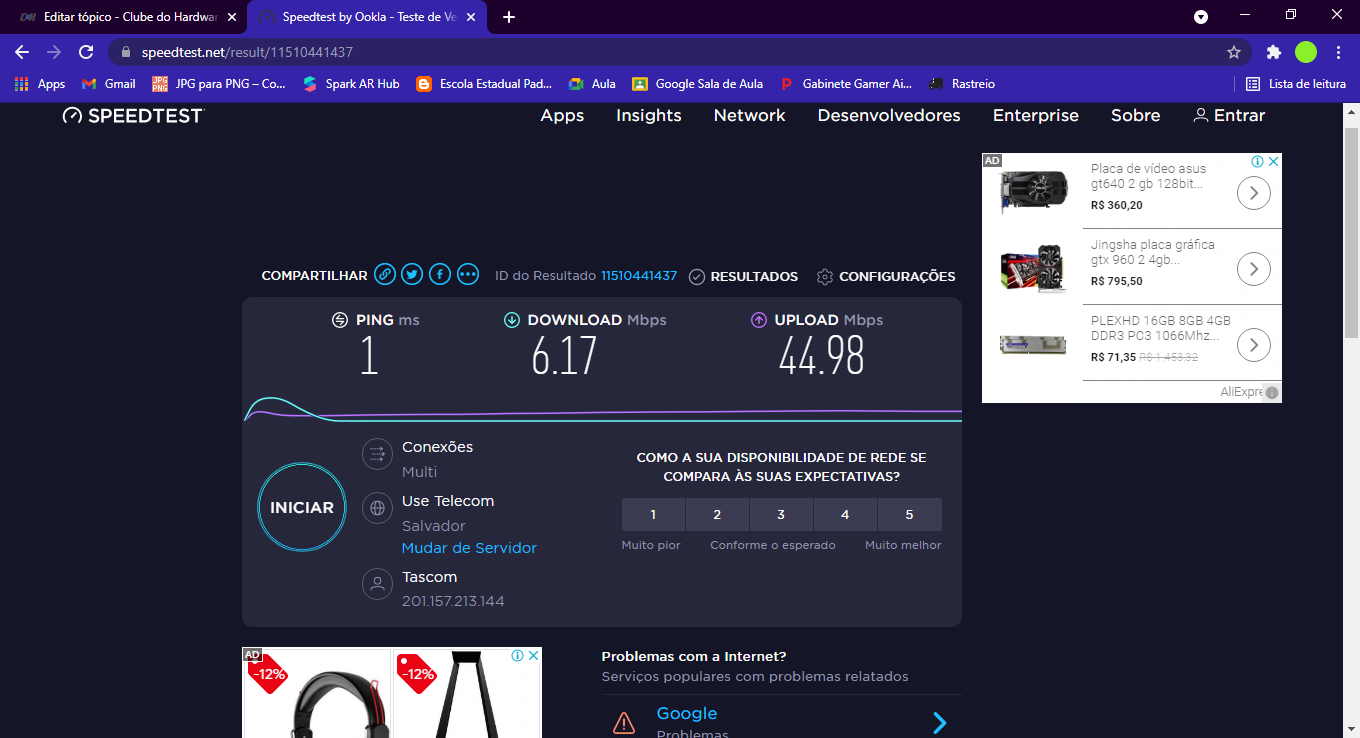The width and height of the screenshot is (1360, 738).
Task: Click the download arrow icon
Action: click(512, 320)
